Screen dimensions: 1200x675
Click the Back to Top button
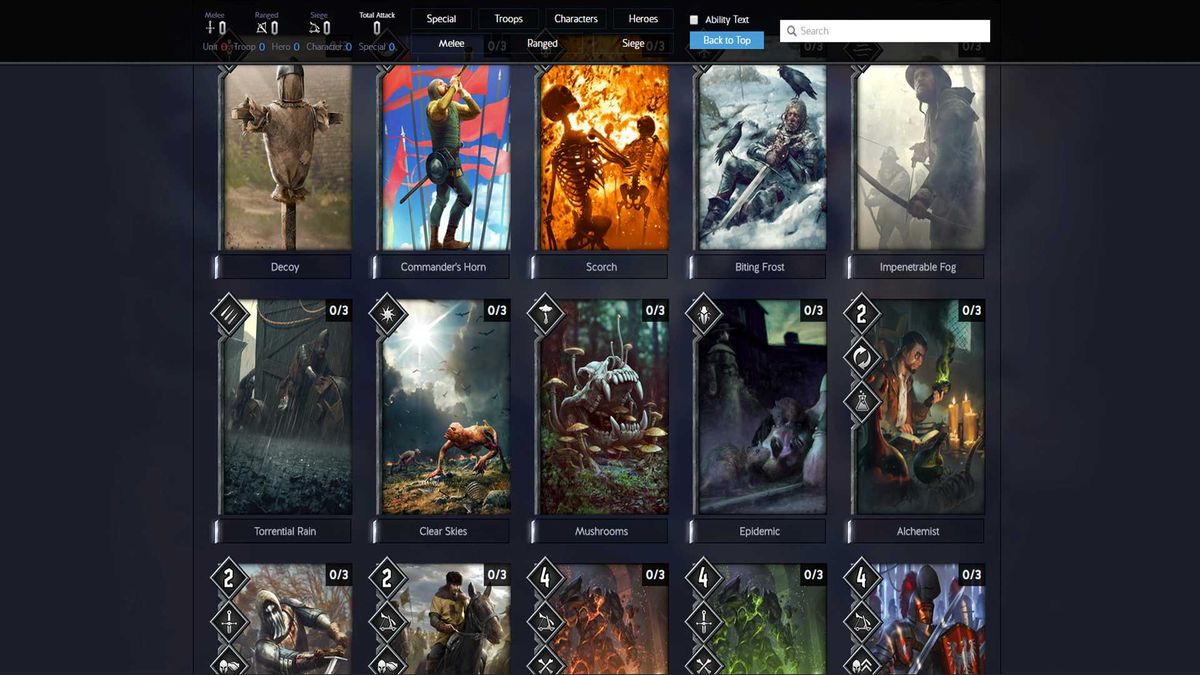727,40
